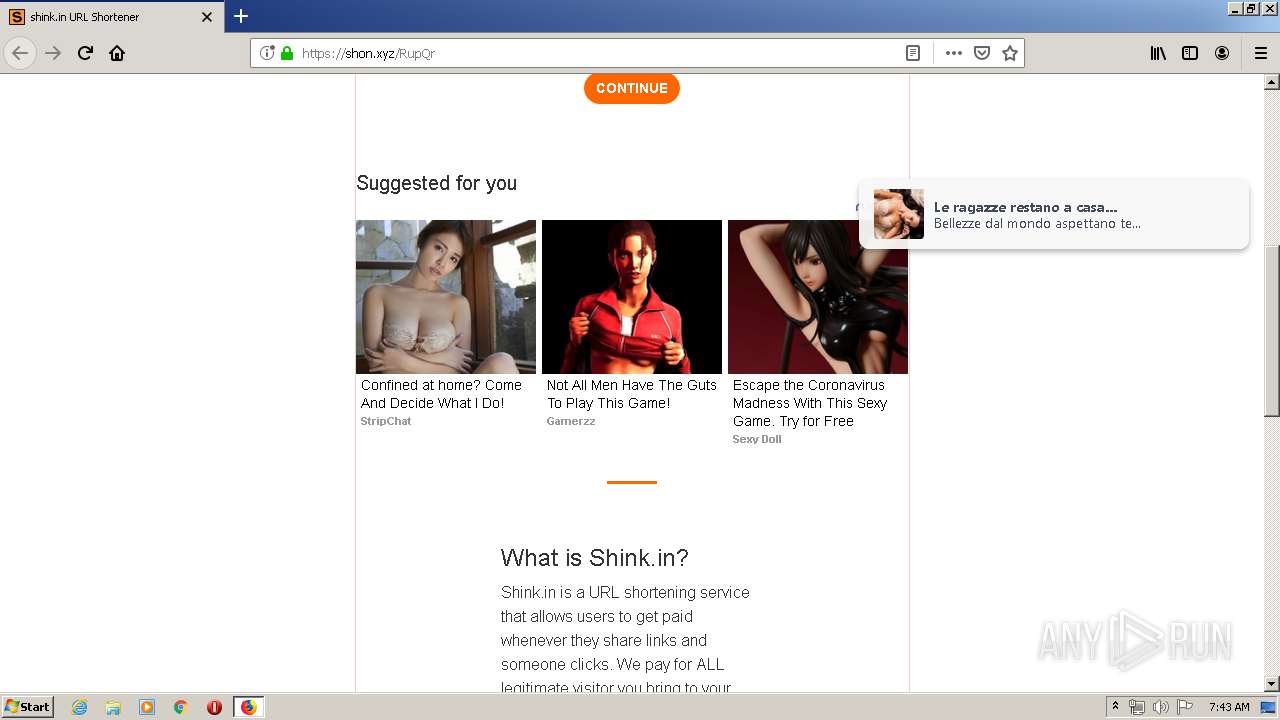Screen dimensions: 1280x720
Task: Select the shink.in URL Shortener tab
Action: [x=111, y=17]
